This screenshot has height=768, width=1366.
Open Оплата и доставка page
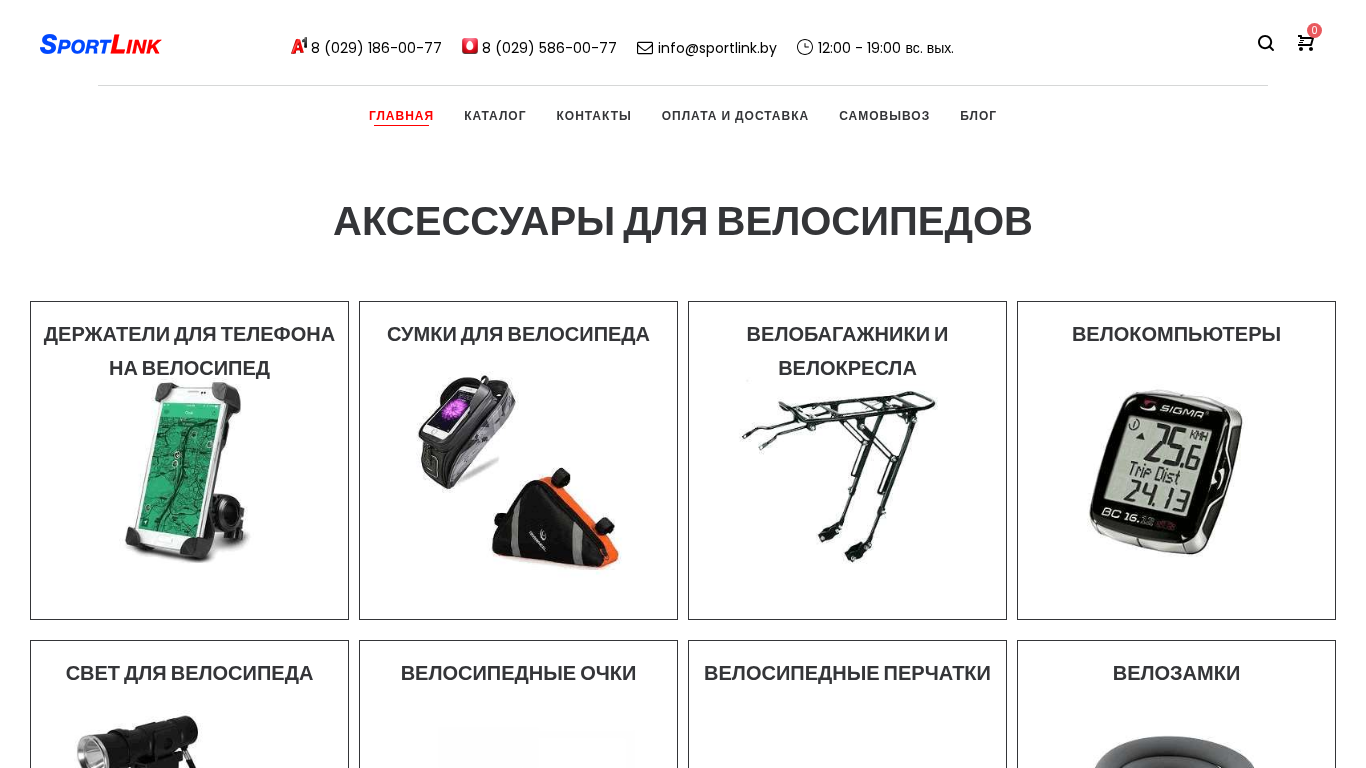(735, 116)
